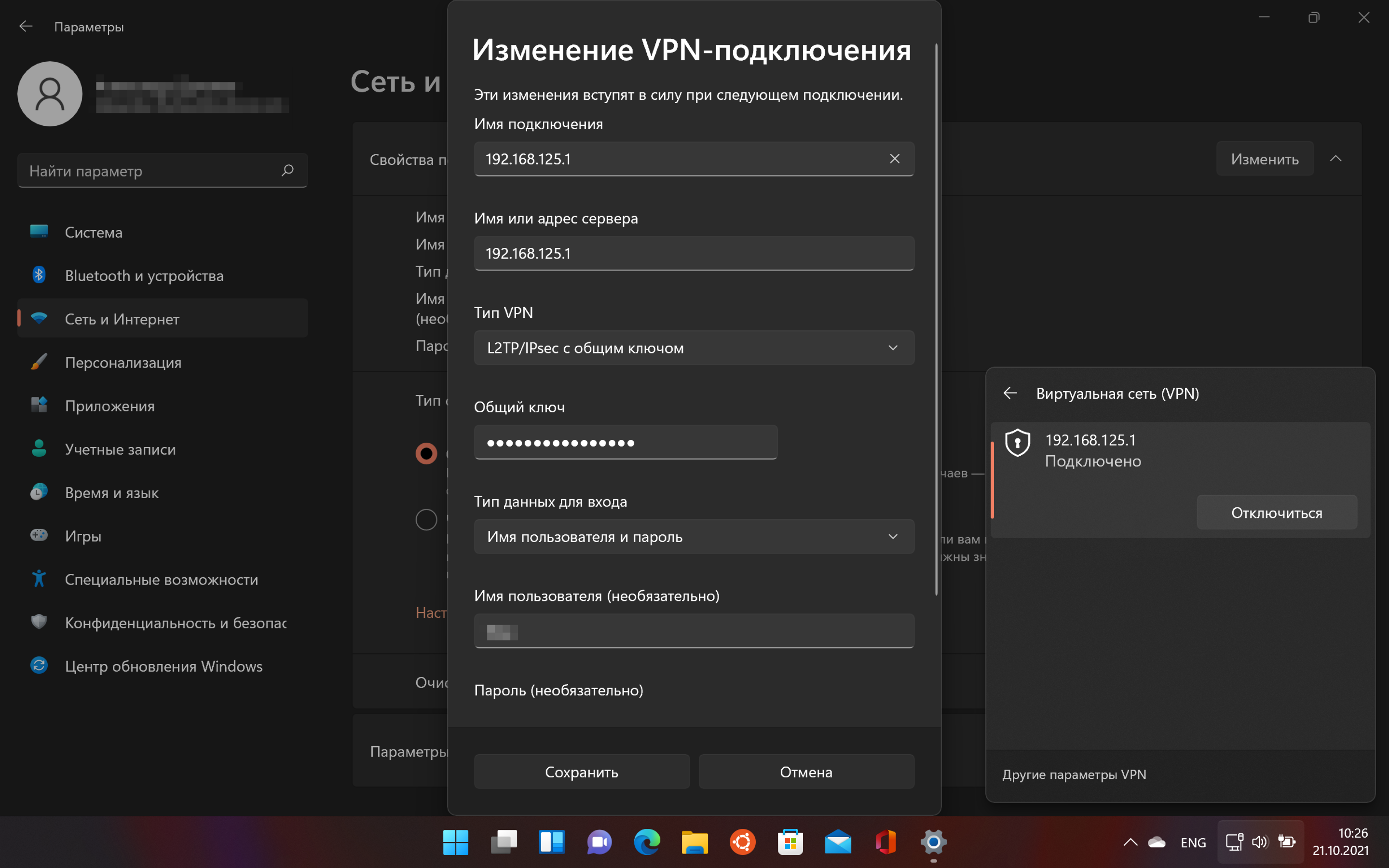This screenshot has height=868, width=1389.
Task: Open Teams Chat from taskbar
Action: pyautogui.click(x=599, y=841)
